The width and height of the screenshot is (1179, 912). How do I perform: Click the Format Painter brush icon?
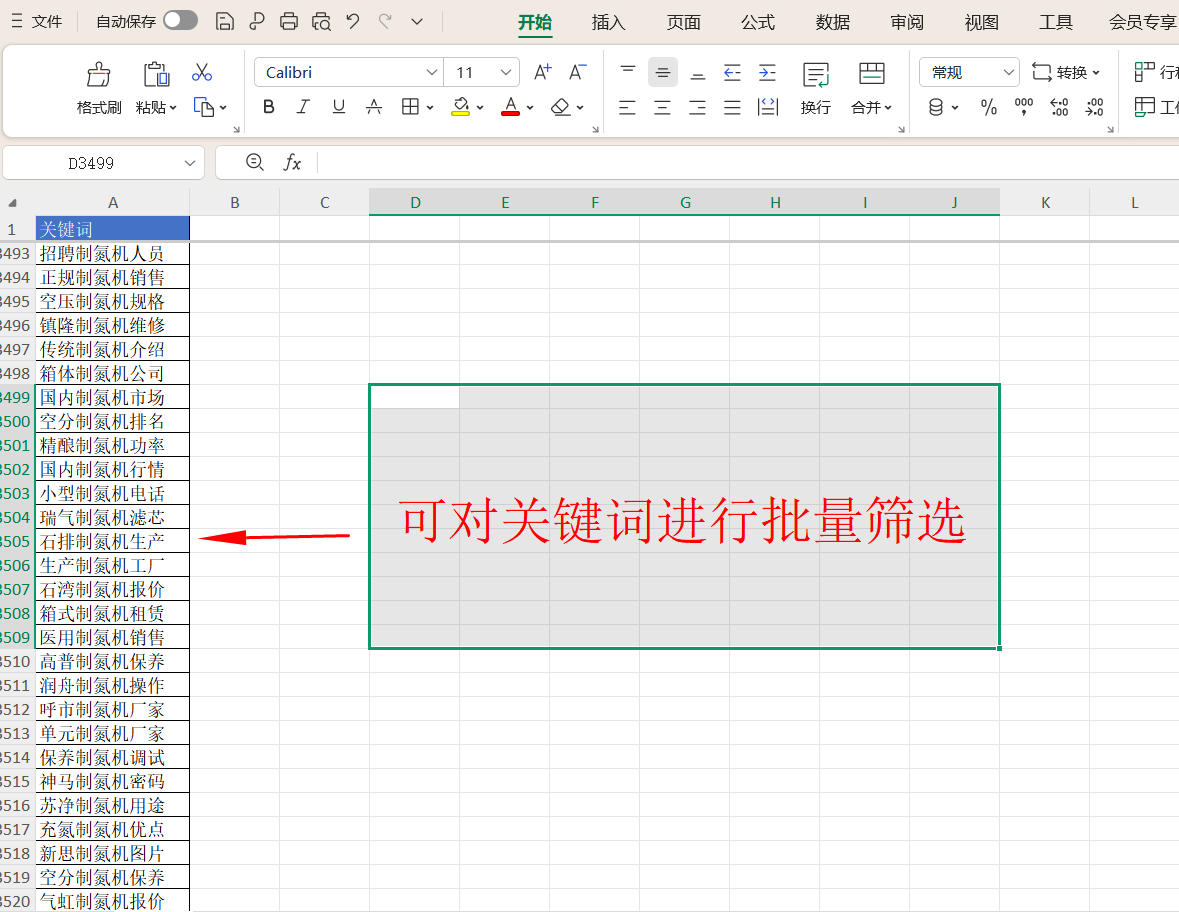pos(99,75)
